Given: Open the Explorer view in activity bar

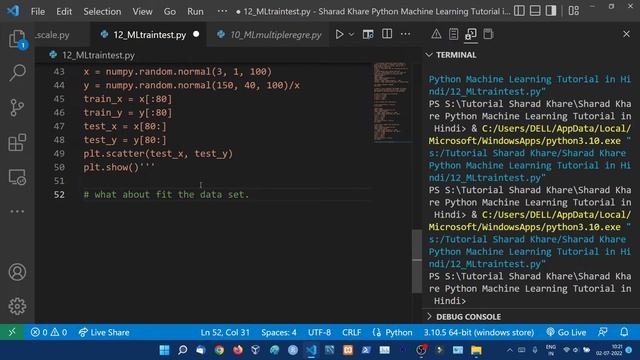Looking at the screenshot, I should (17, 39).
